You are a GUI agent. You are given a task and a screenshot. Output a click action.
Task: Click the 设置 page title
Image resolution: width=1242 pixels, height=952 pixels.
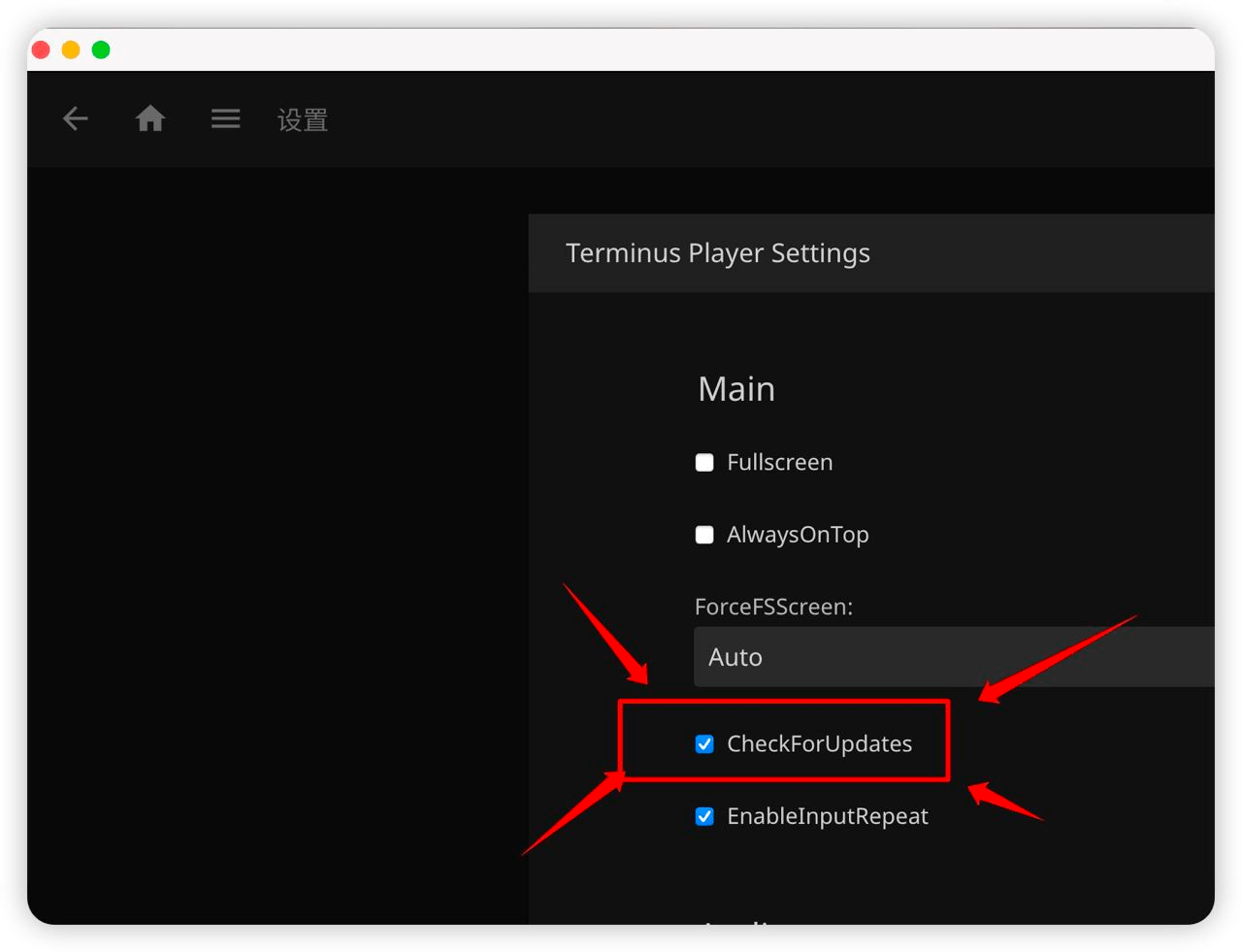tap(303, 120)
